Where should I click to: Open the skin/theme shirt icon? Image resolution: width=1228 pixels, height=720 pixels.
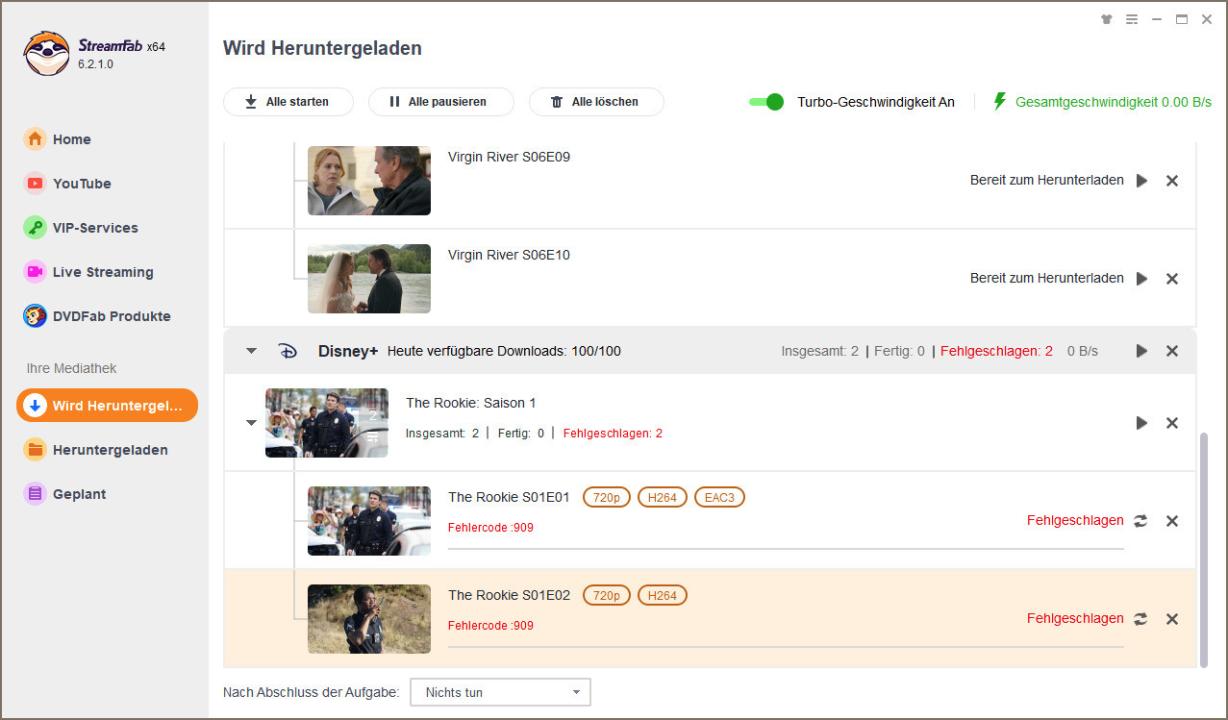pyautogui.click(x=1106, y=19)
